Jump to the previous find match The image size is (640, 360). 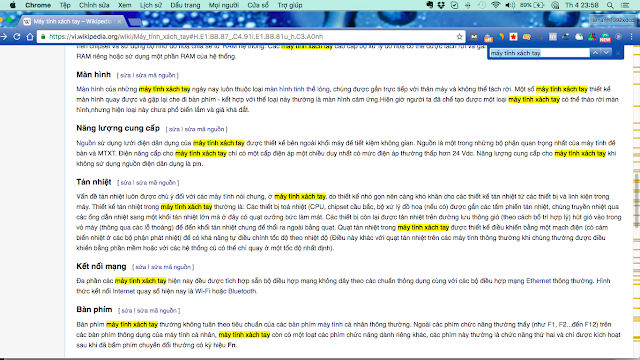tap(596, 53)
